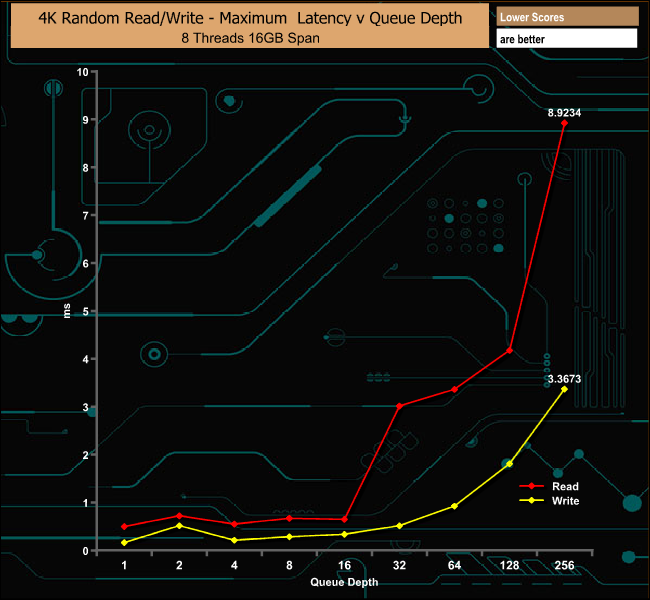650x600 pixels.
Task: Click the yellow Write marker at queue depth 16
Action: [x=344, y=534]
